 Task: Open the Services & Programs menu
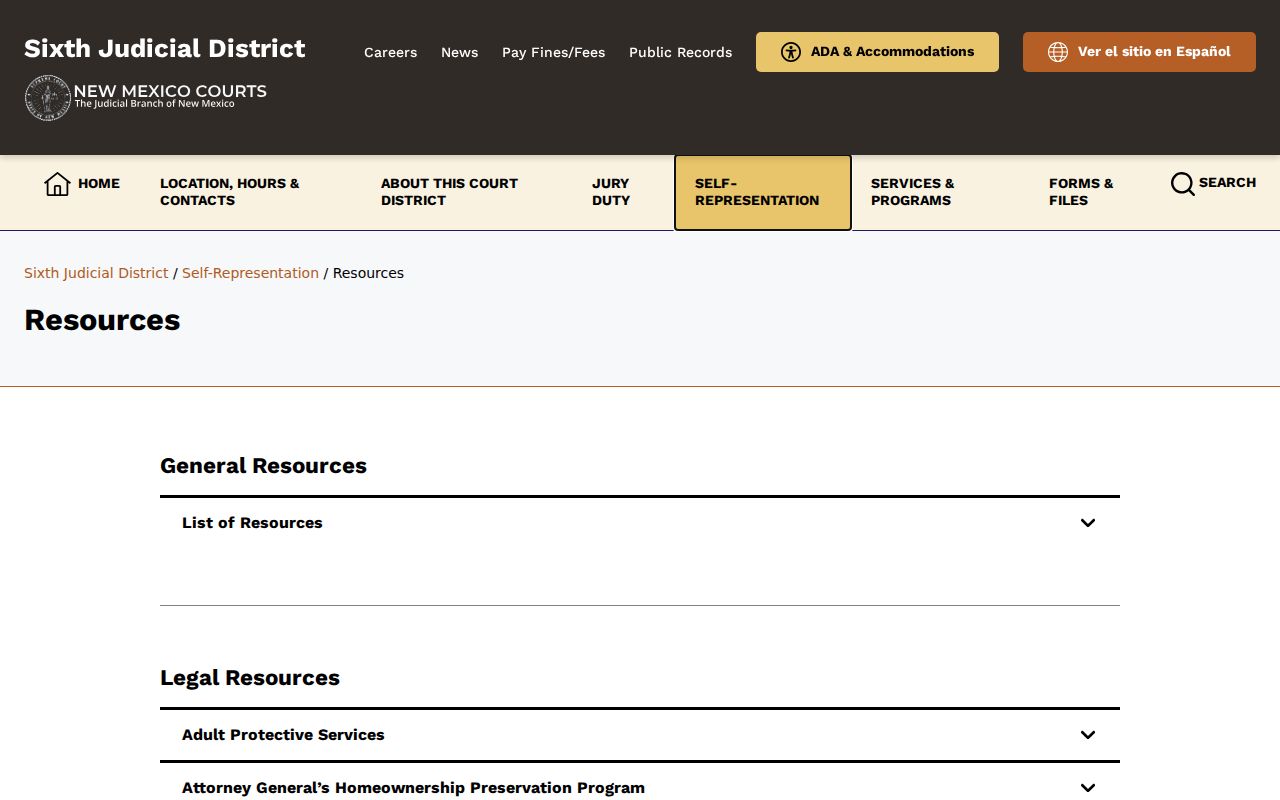(x=913, y=192)
